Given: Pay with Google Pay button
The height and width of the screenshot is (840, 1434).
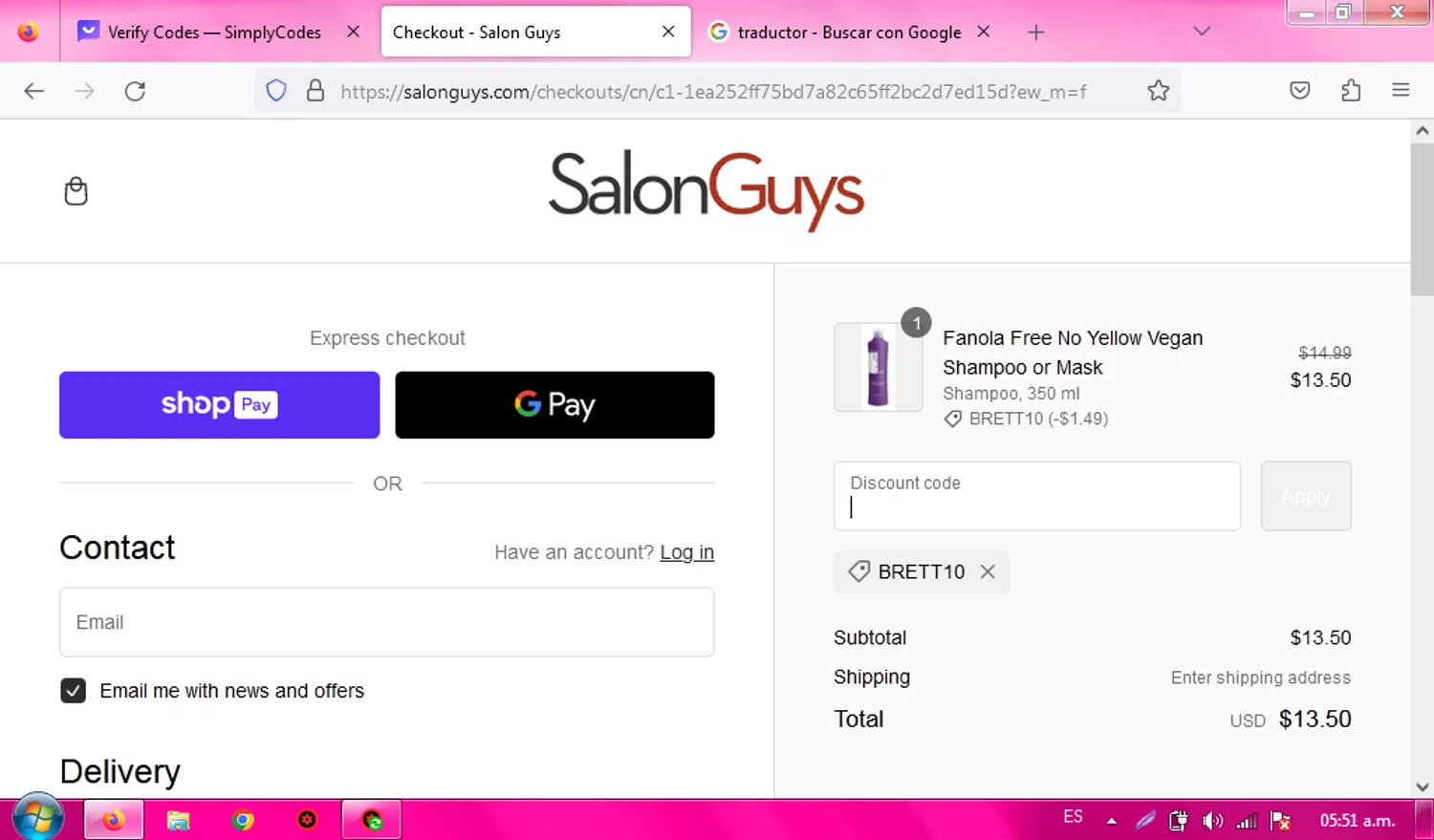Looking at the screenshot, I should pos(554,405).
